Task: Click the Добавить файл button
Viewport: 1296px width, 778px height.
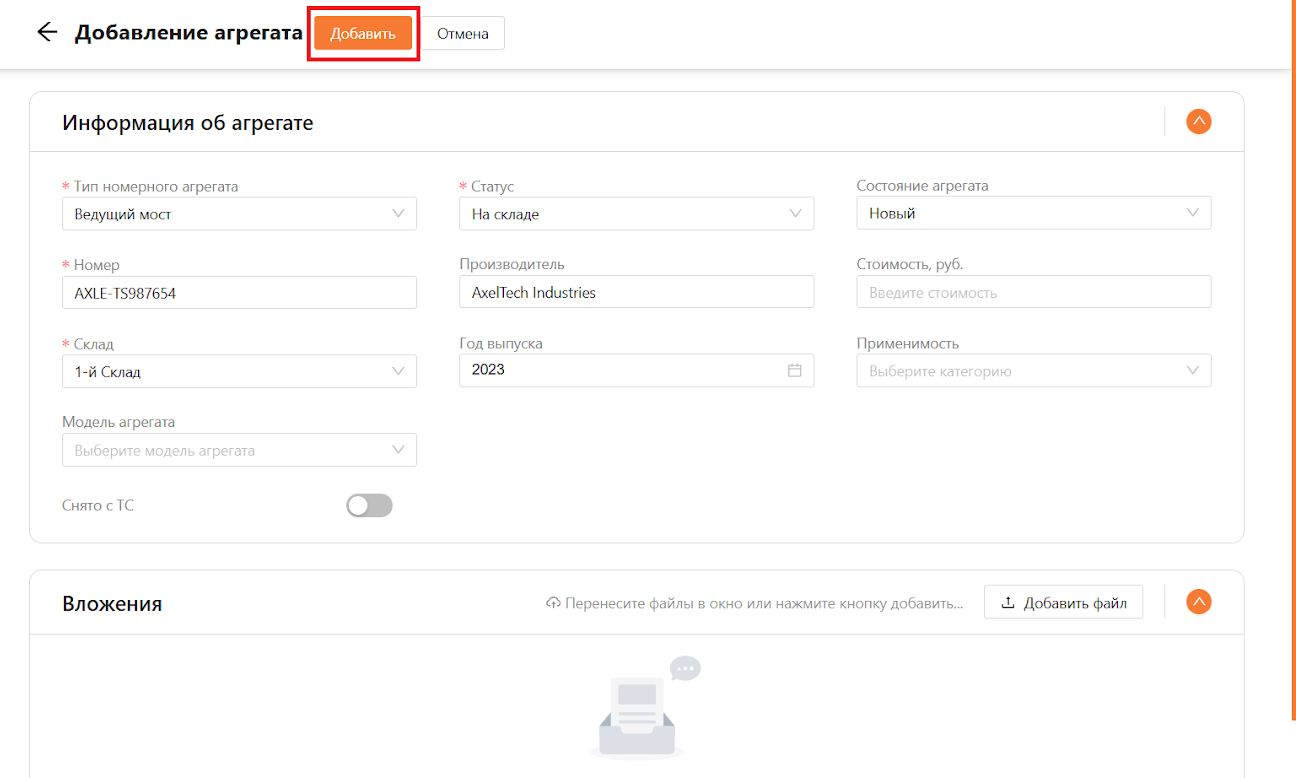Action: click(1063, 603)
